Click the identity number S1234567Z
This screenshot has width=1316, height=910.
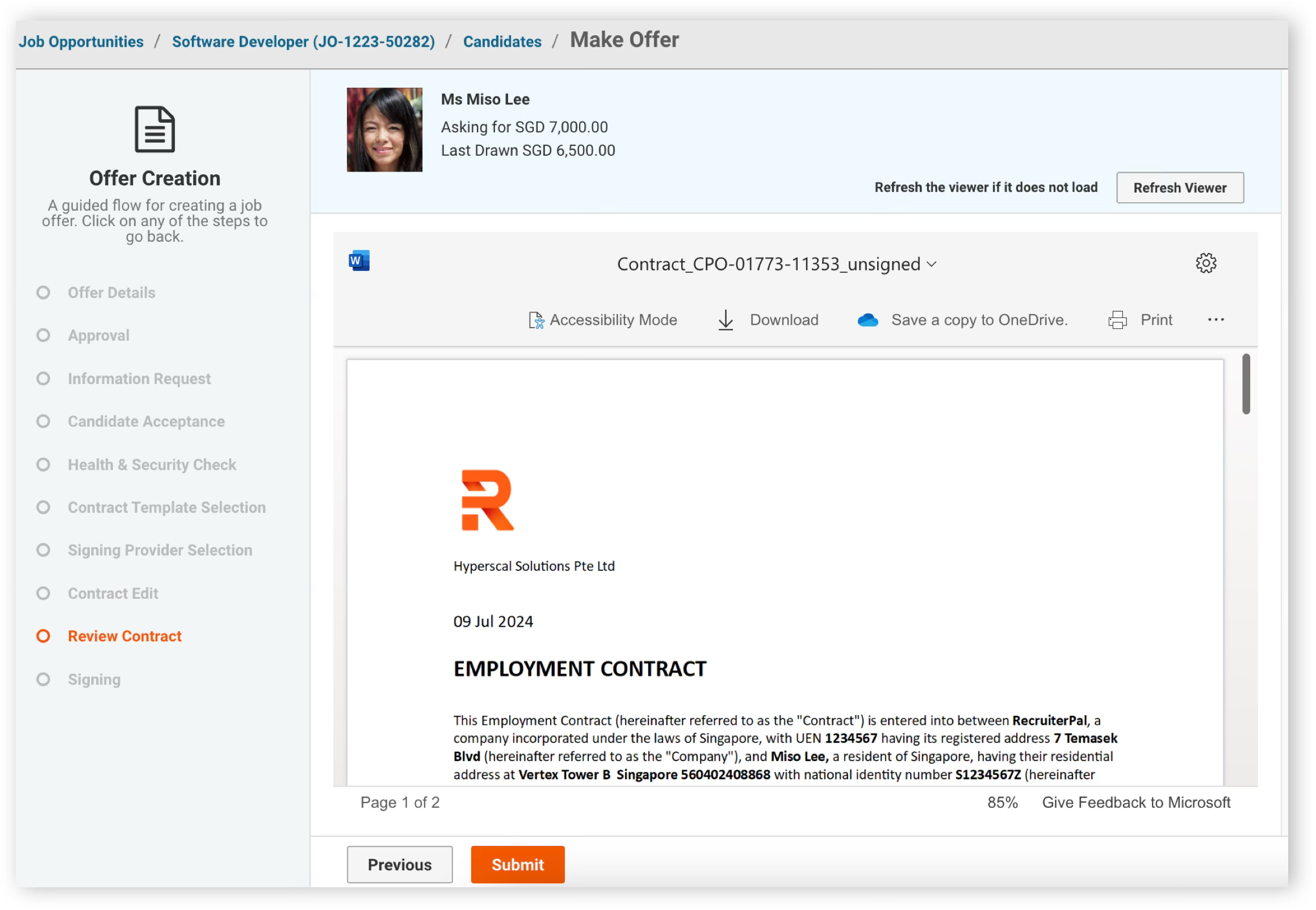tap(988, 775)
